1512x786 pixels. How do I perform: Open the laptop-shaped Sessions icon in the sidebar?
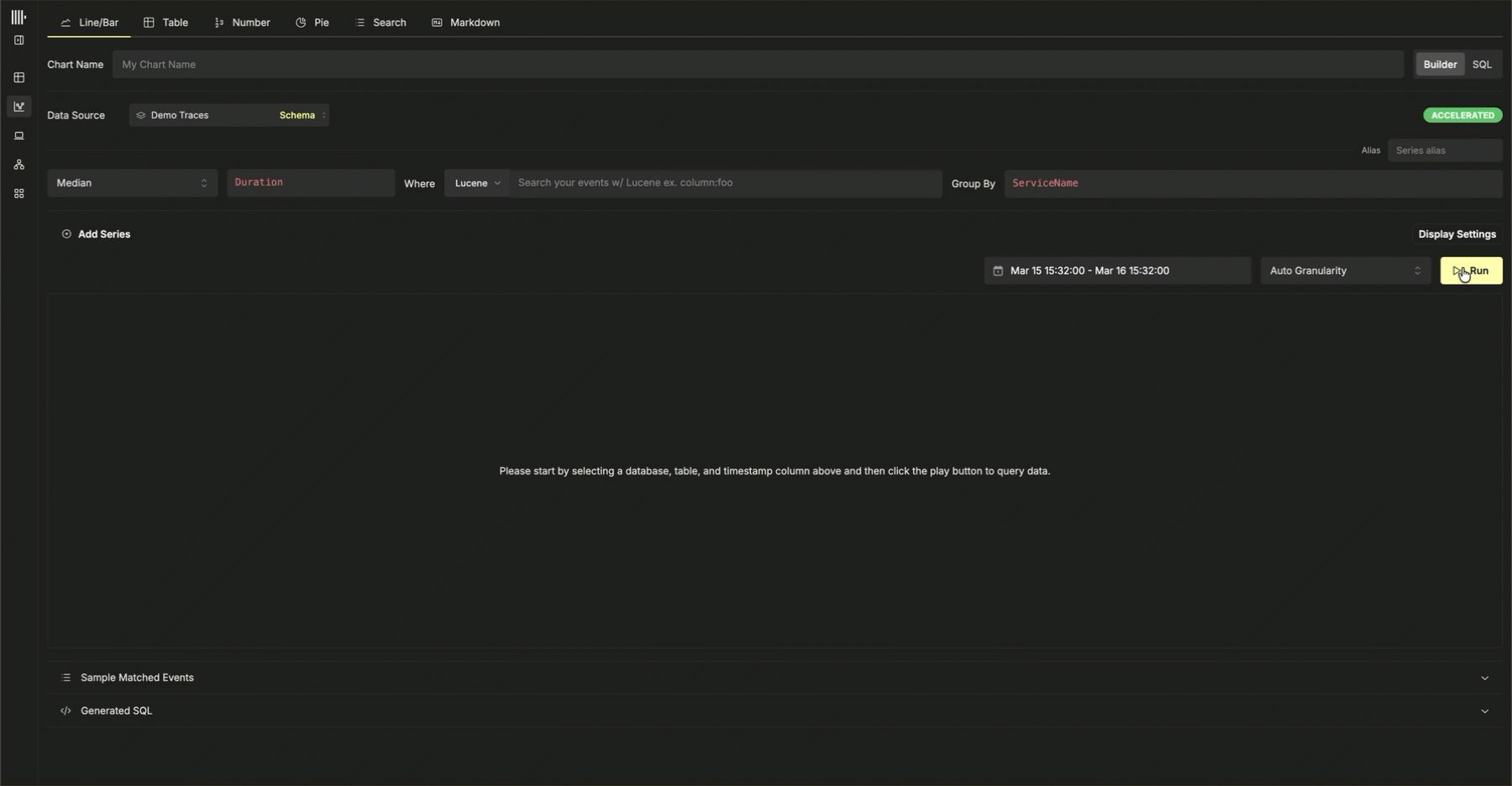18,136
